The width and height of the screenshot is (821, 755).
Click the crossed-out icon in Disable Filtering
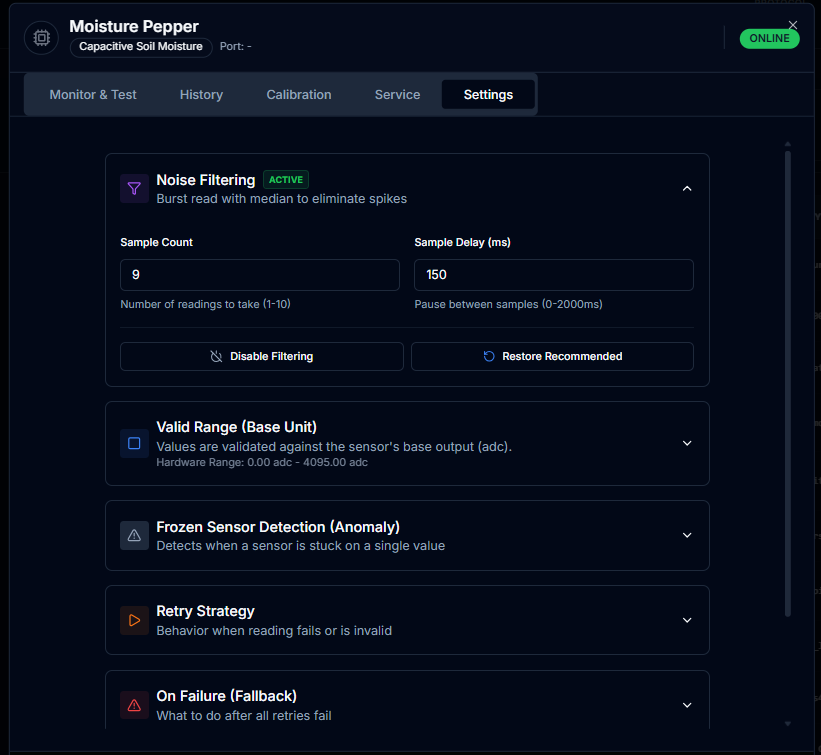pyautogui.click(x=216, y=357)
